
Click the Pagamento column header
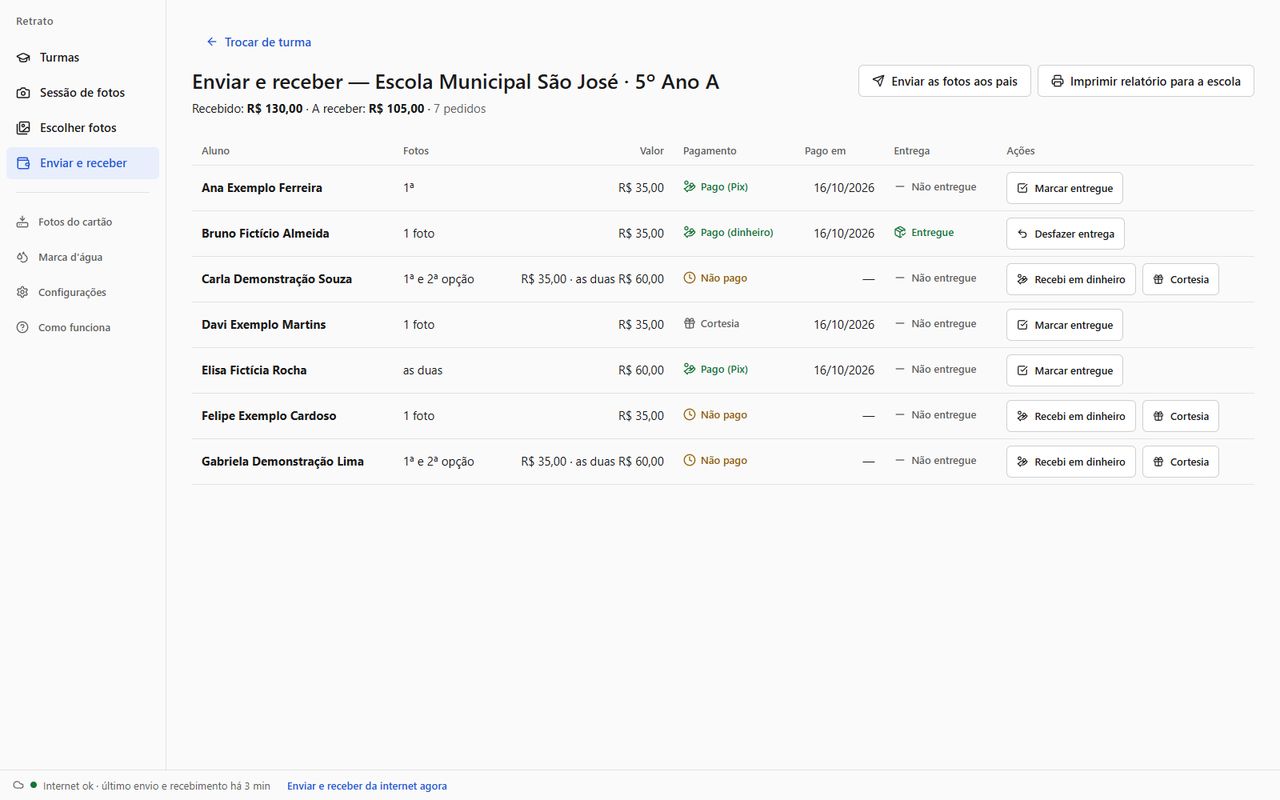[709, 151]
